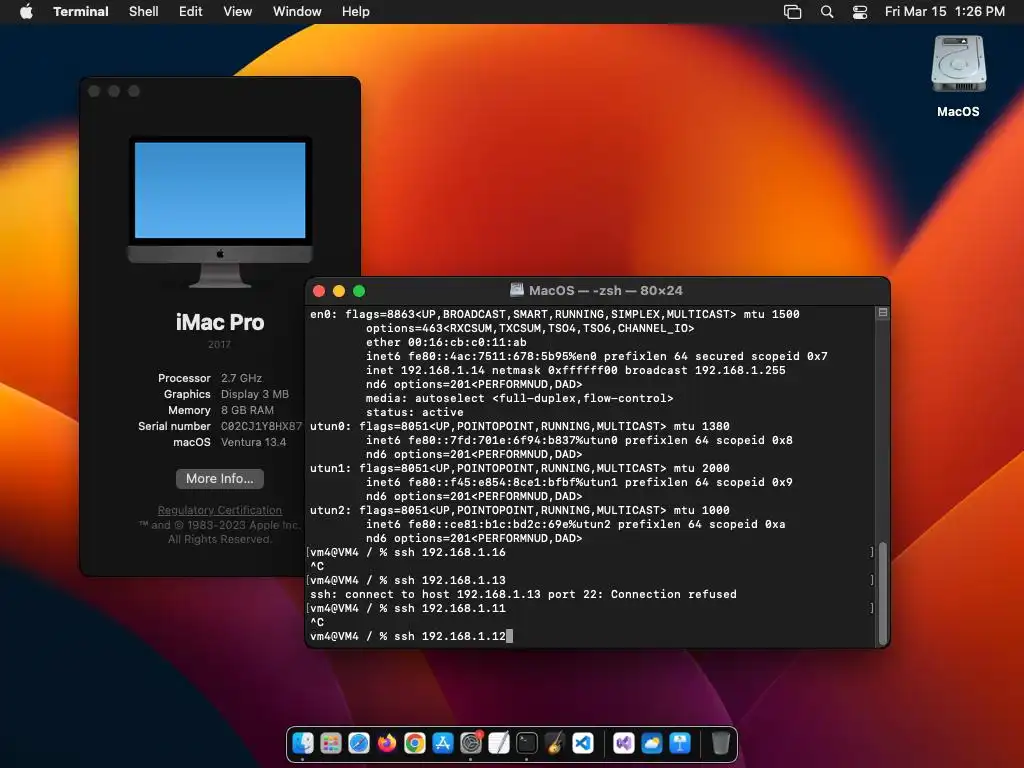Open the Help menu
The image size is (1024, 768).
(356, 12)
